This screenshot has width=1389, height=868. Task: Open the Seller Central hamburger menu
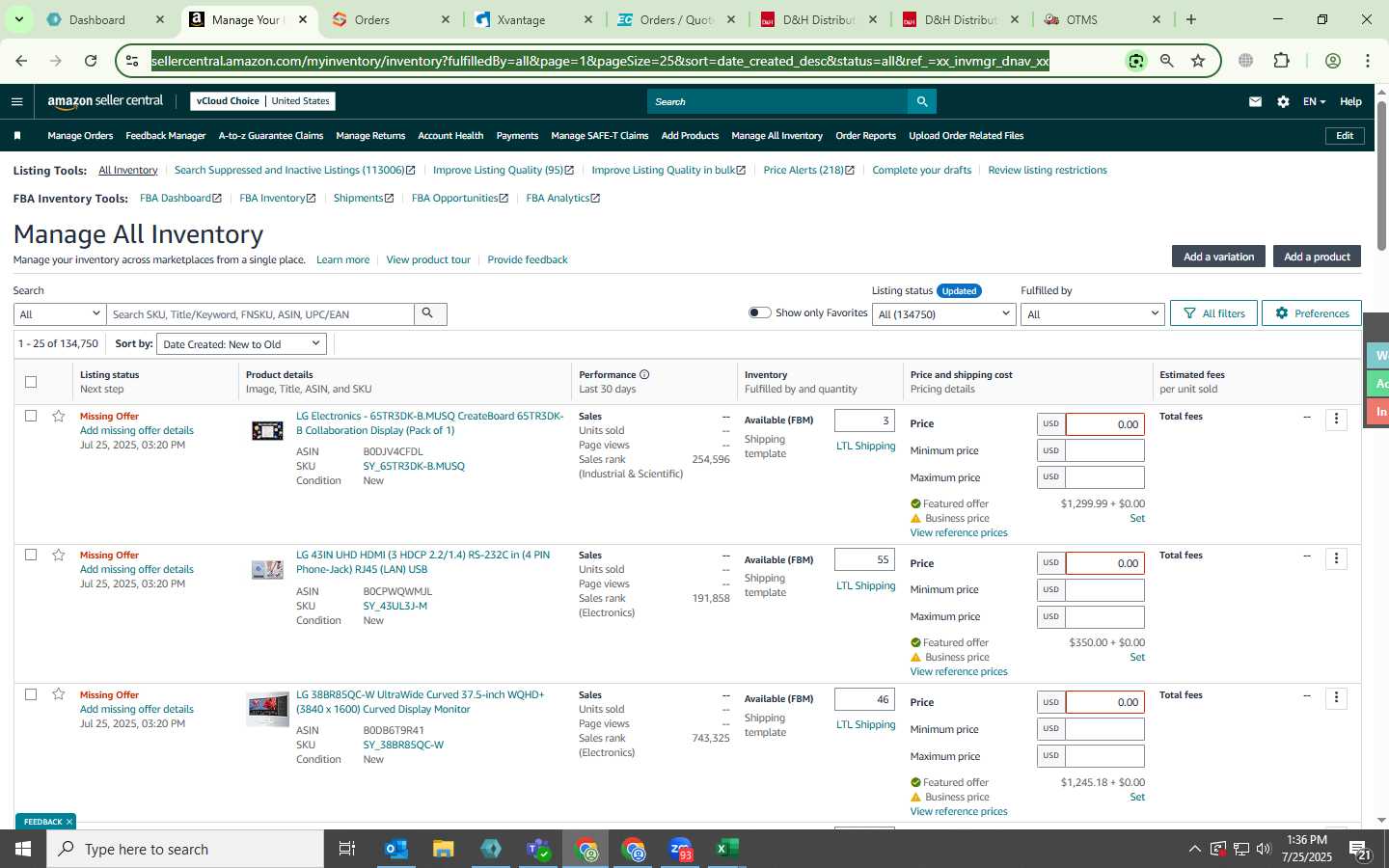click(x=16, y=101)
